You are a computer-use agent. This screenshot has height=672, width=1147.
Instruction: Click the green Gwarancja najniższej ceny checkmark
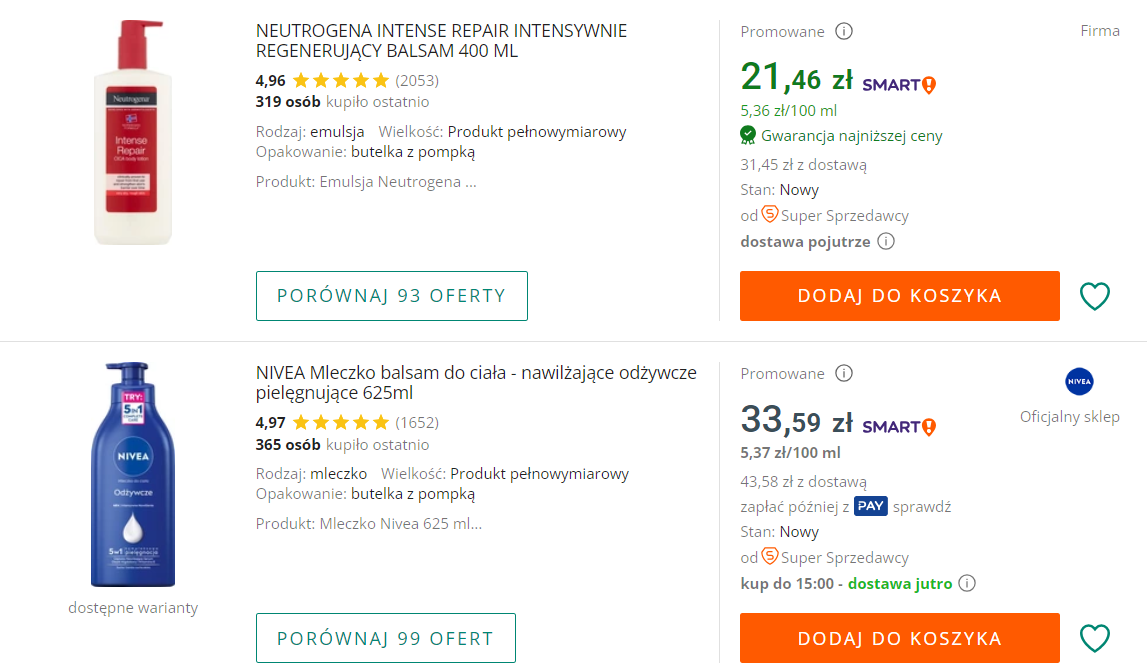[748, 134]
